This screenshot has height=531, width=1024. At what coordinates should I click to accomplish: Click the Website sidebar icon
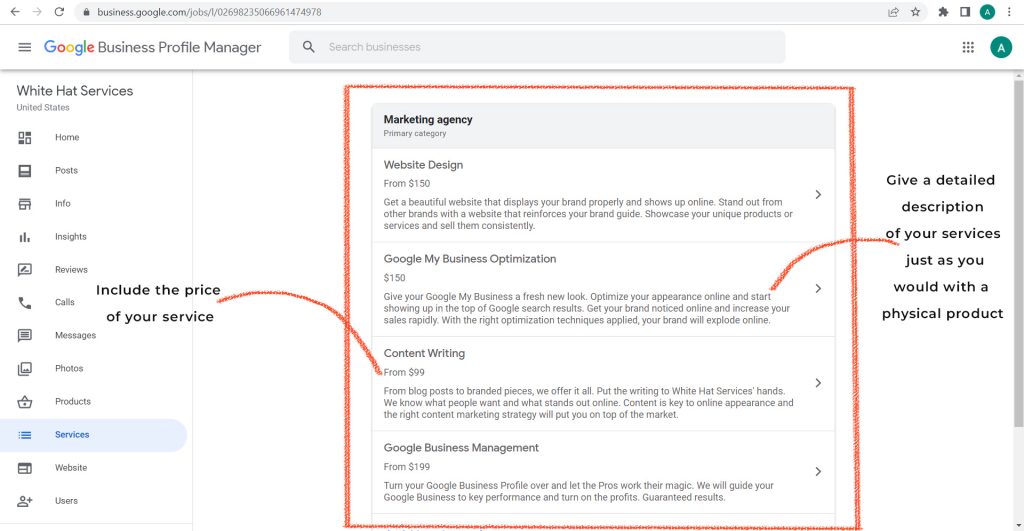pos(25,468)
